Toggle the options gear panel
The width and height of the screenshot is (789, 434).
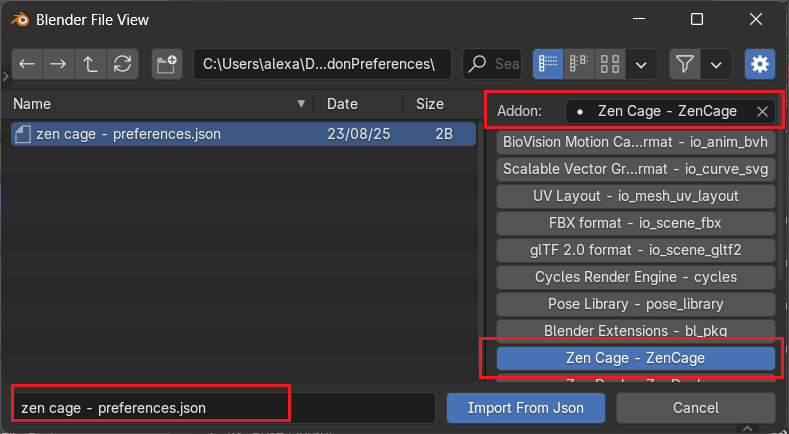tap(760, 64)
